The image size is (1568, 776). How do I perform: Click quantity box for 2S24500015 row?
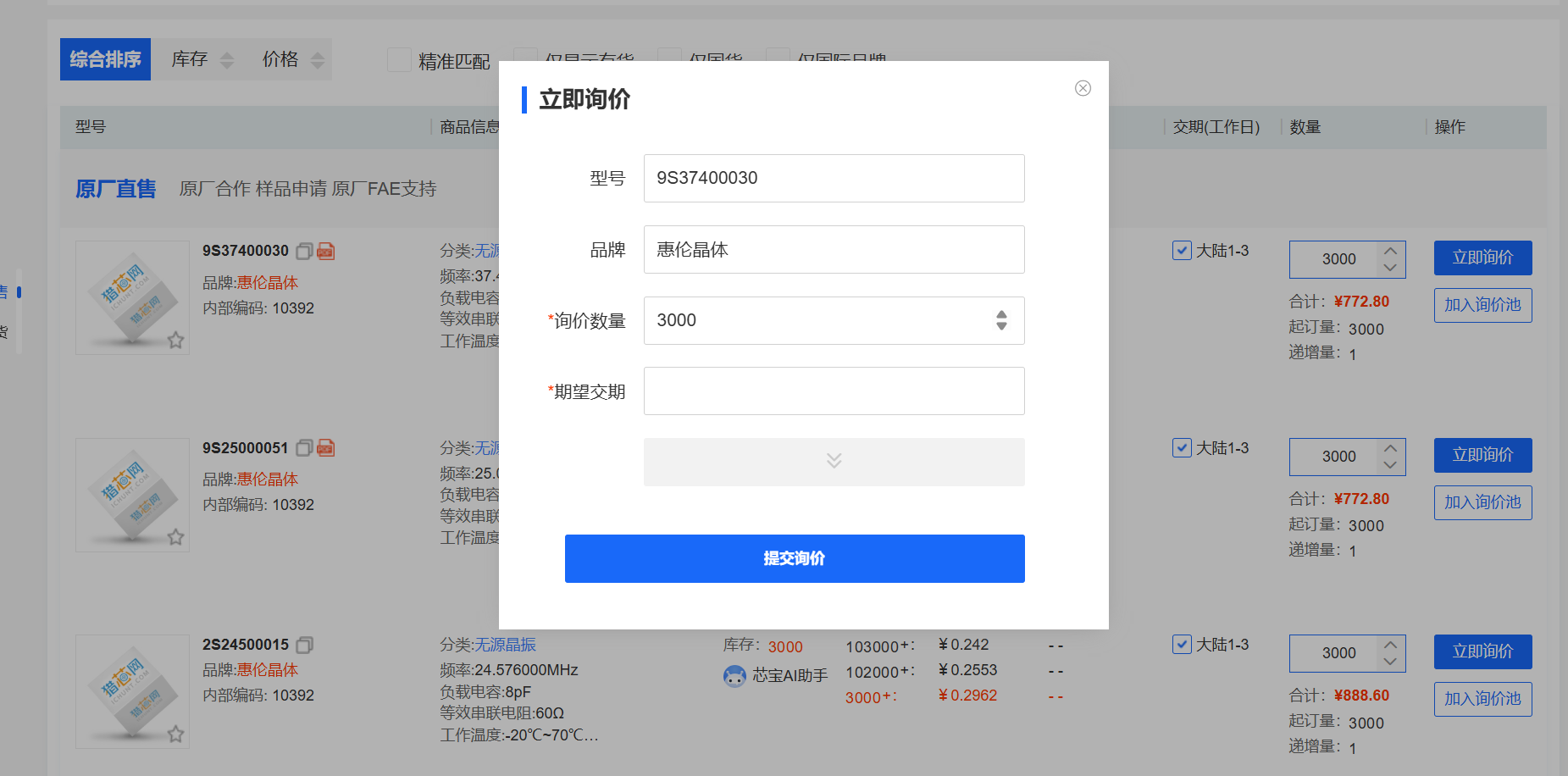(x=1338, y=653)
